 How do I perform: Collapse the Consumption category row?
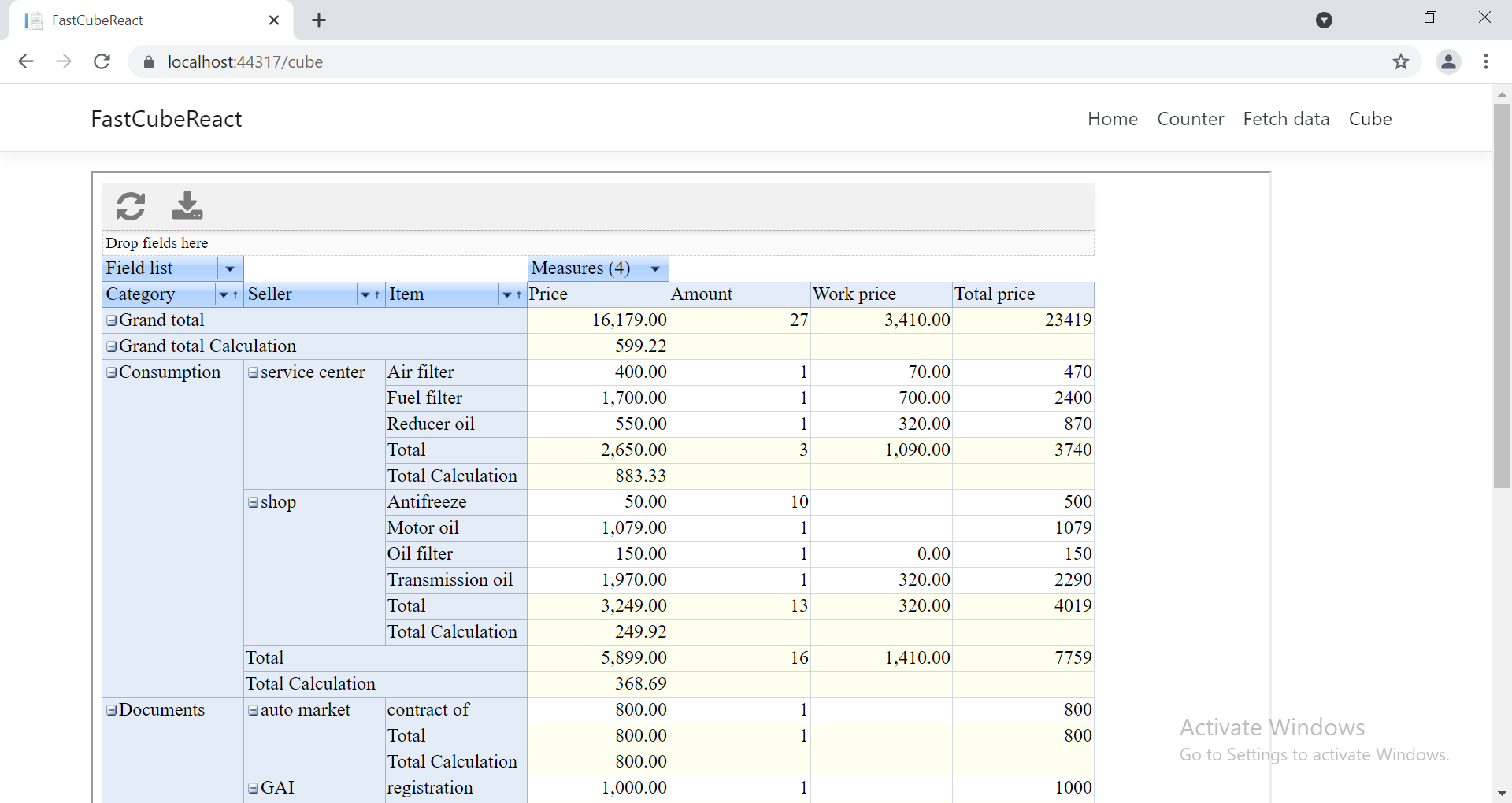tap(111, 372)
